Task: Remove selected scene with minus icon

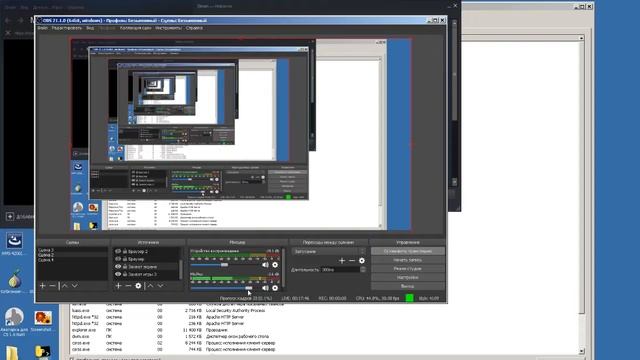Action: tap(52, 286)
